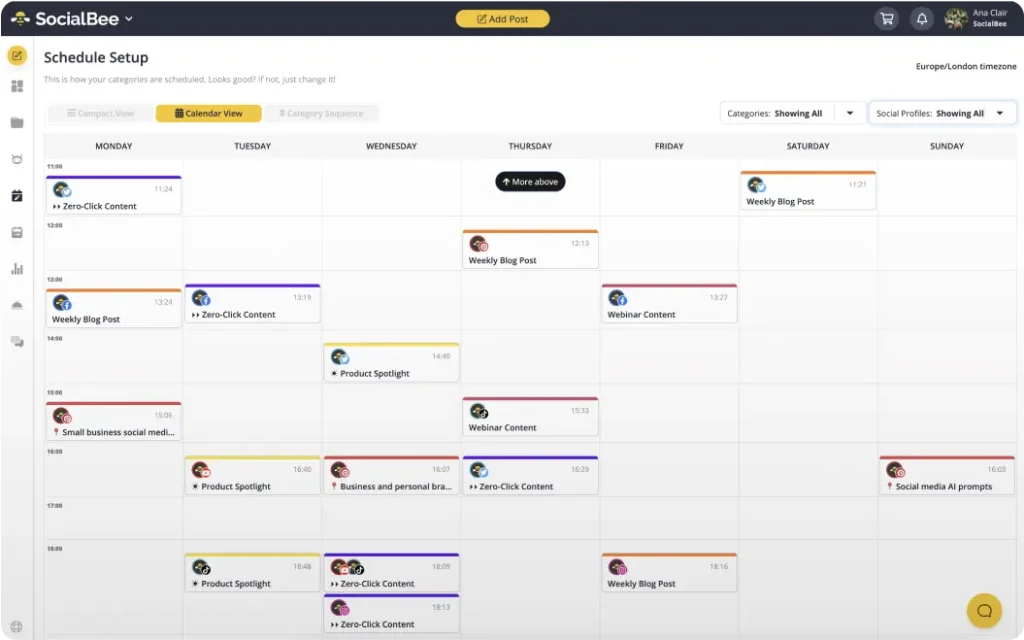
Task: Select the Thursday column header
Action: (530, 146)
